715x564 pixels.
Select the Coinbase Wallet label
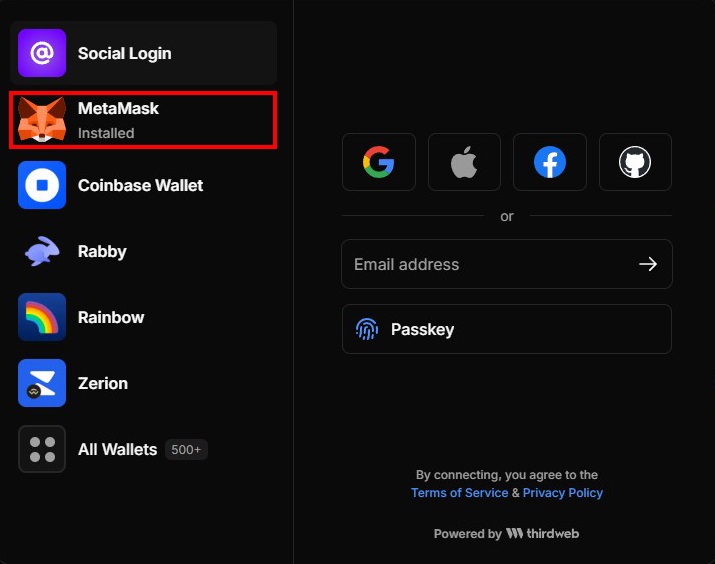[140, 185]
